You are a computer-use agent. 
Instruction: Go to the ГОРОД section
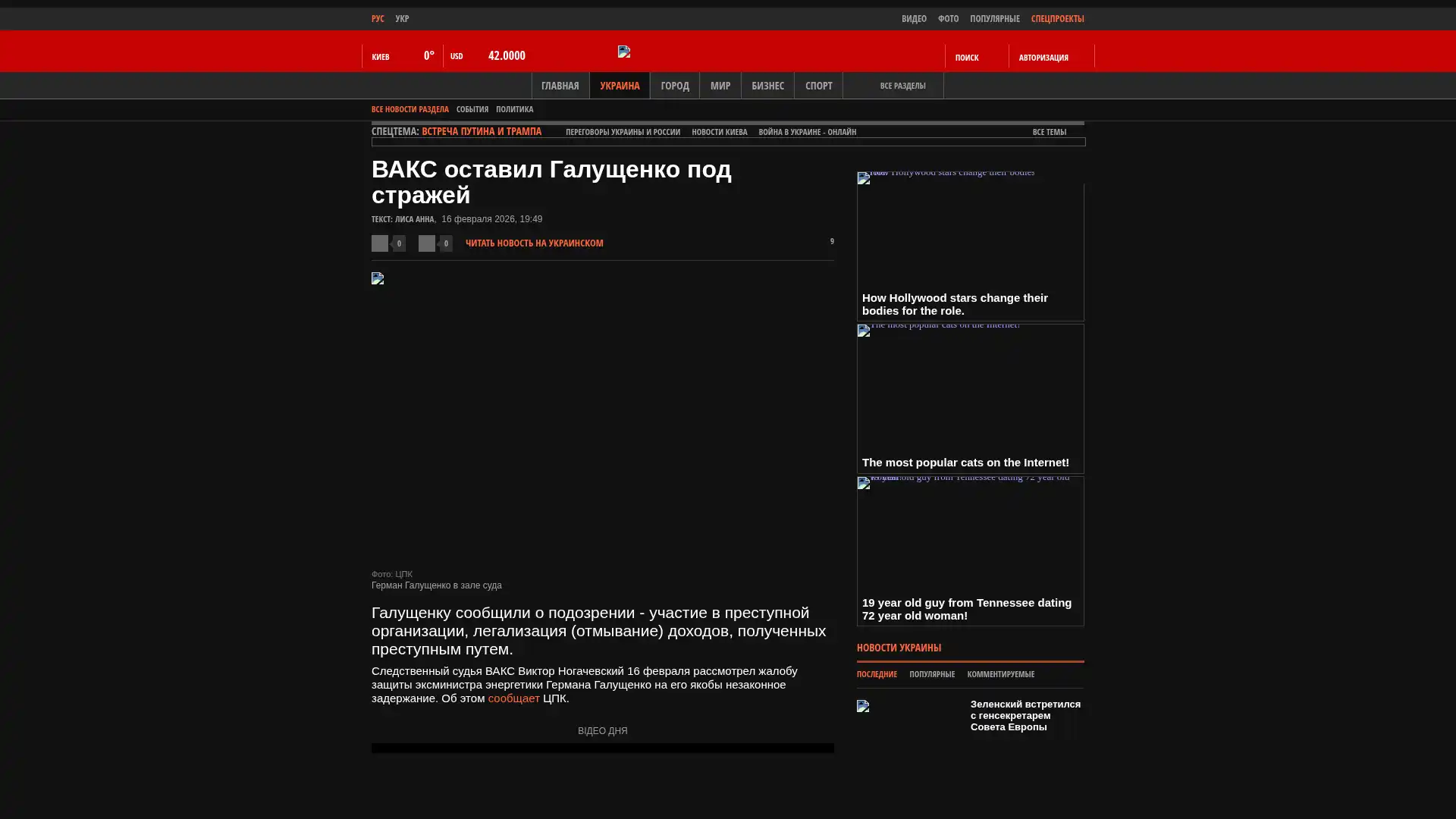674,86
